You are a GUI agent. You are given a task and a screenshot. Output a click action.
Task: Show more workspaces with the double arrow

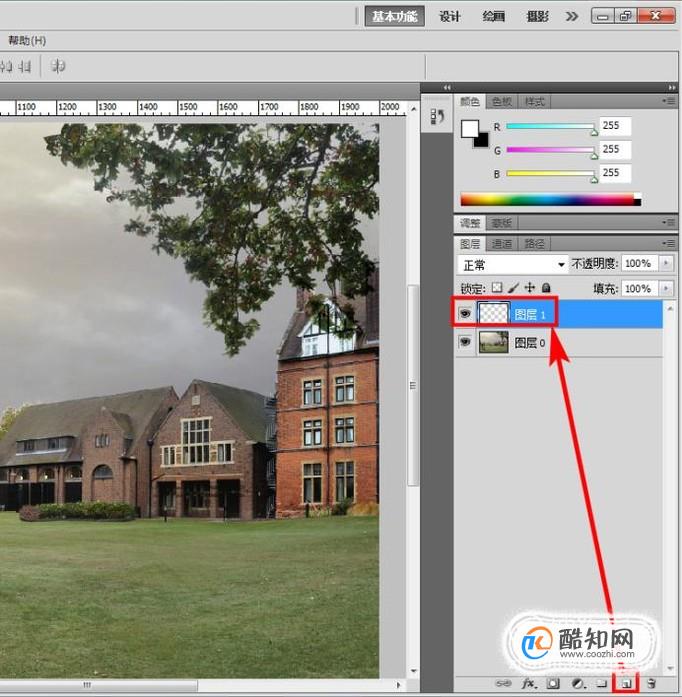[x=572, y=16]
